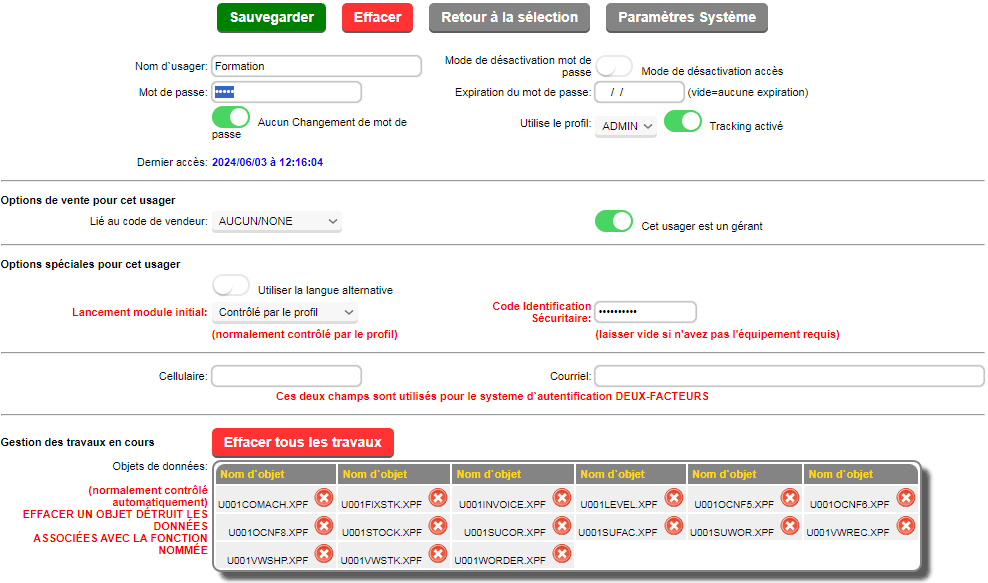Remove the U001OCNF5.XPF object
The height and width of the screenshot is (583, 988).
pos(790,498)
